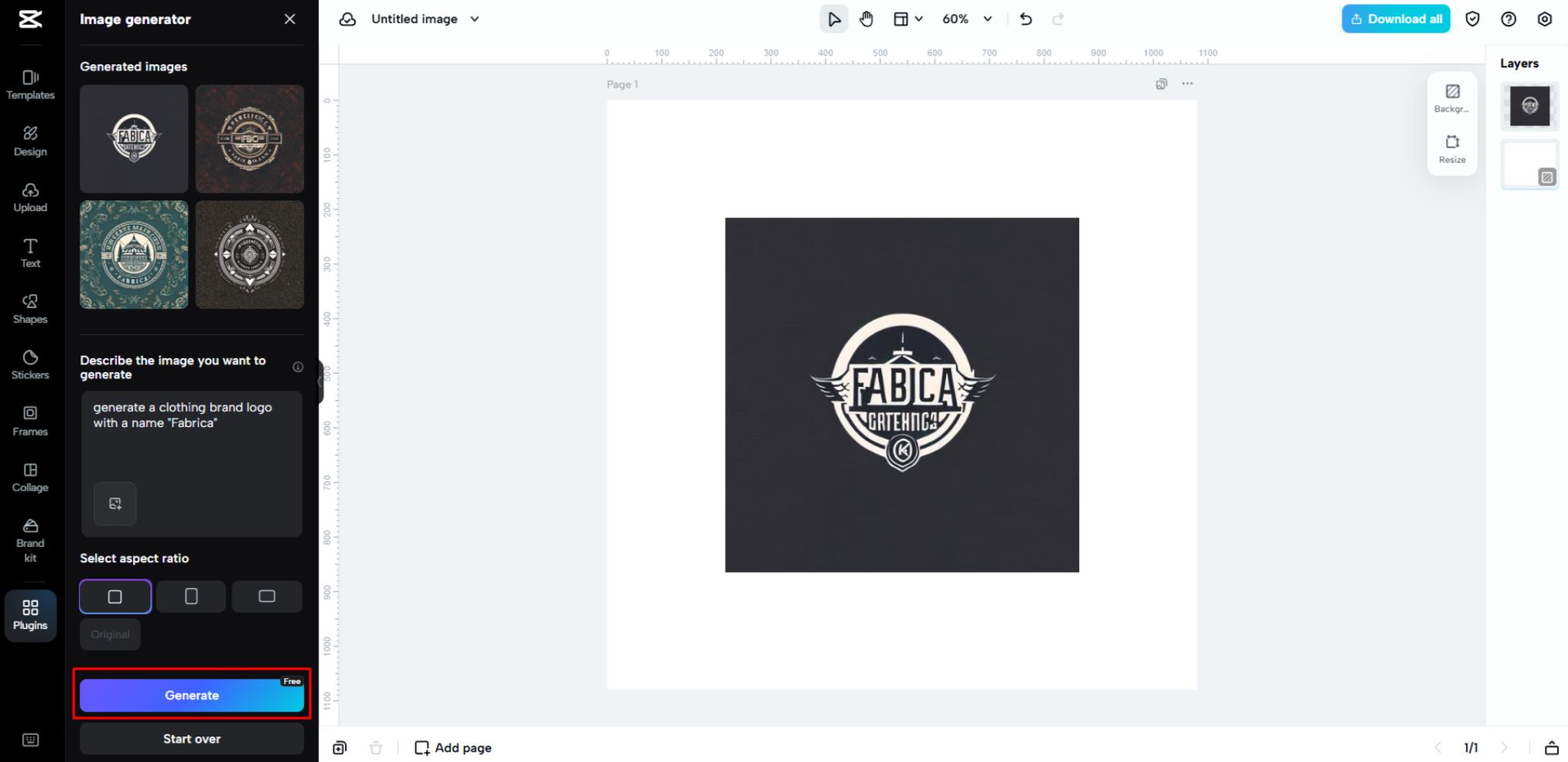Open the Stickers panel

(x=29, y=364)
